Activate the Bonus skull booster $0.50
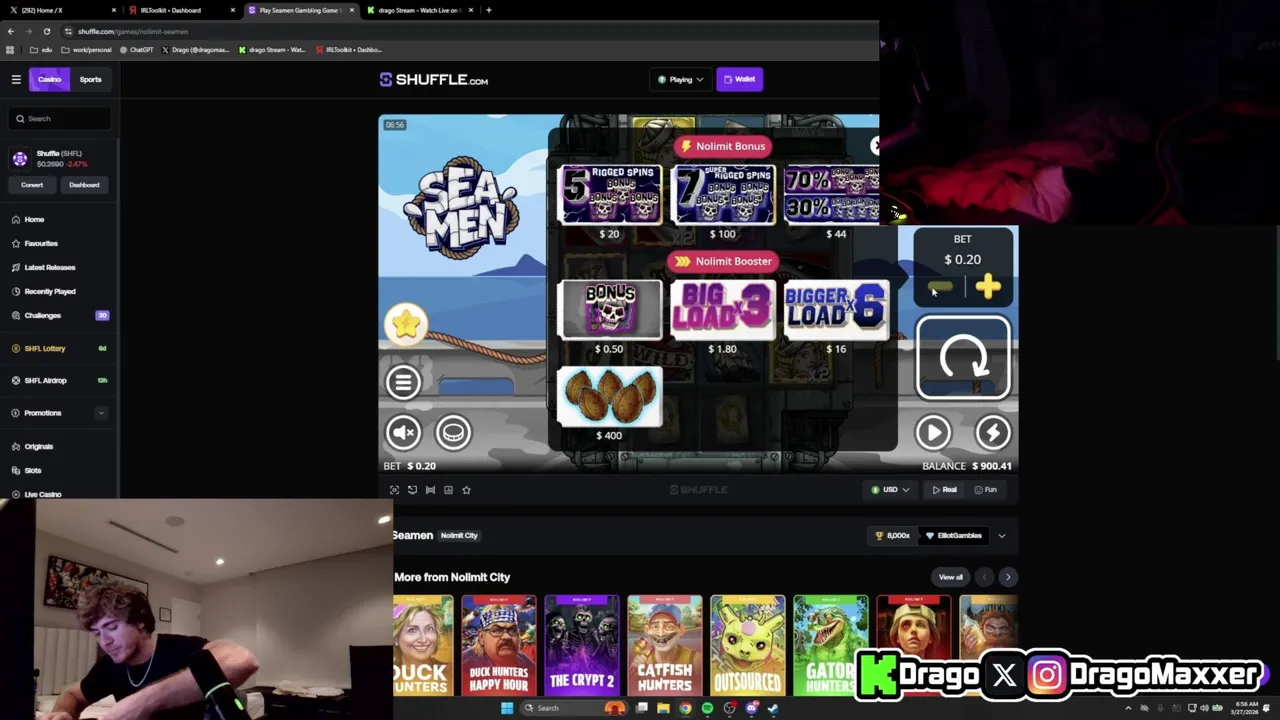This screenshot has height=720, width=1280. click(609, 309)
